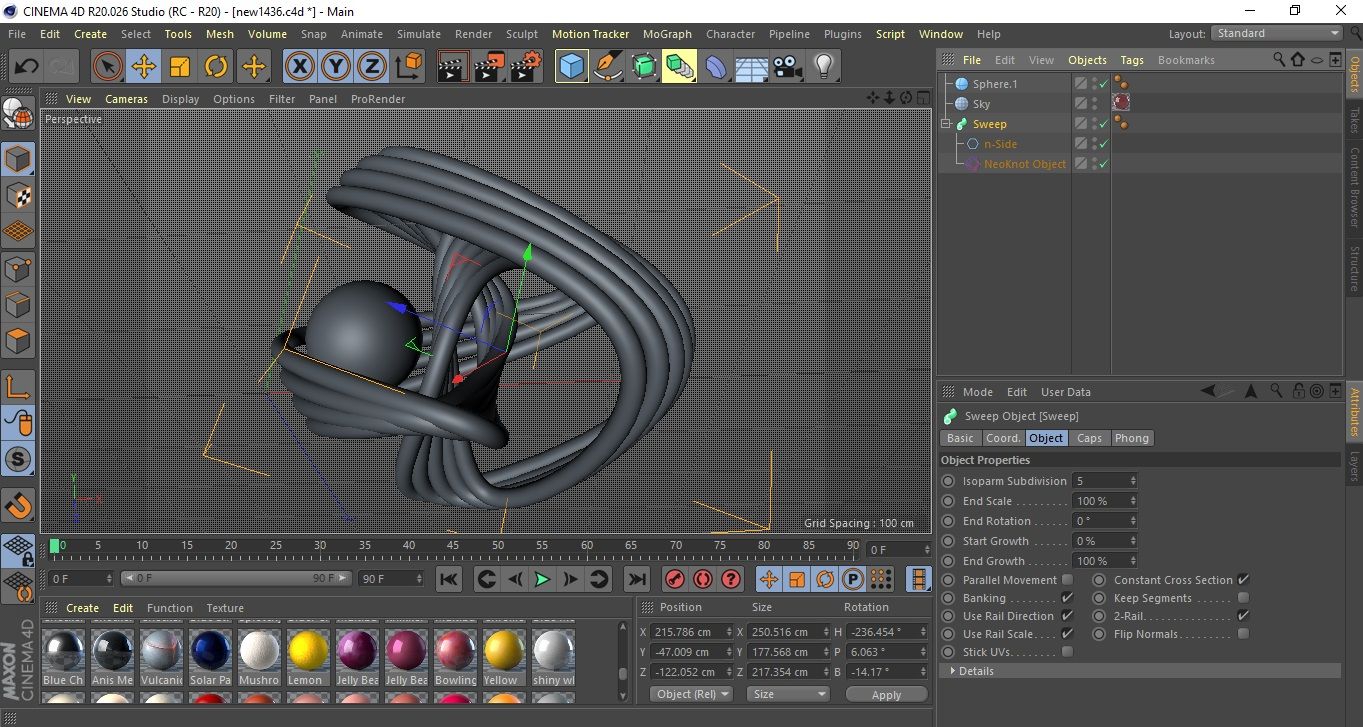This screenshot has width=1363, height=727.
Task: Click the Render View clapperboard icon
Action: 453,67
